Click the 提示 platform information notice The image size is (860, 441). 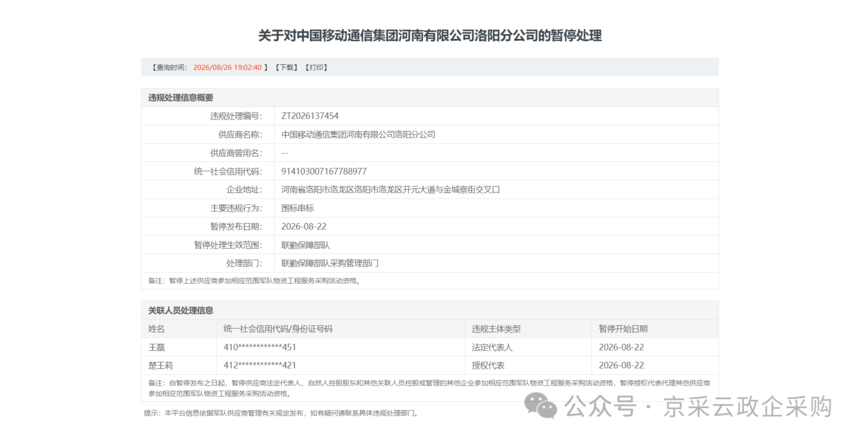282,413
